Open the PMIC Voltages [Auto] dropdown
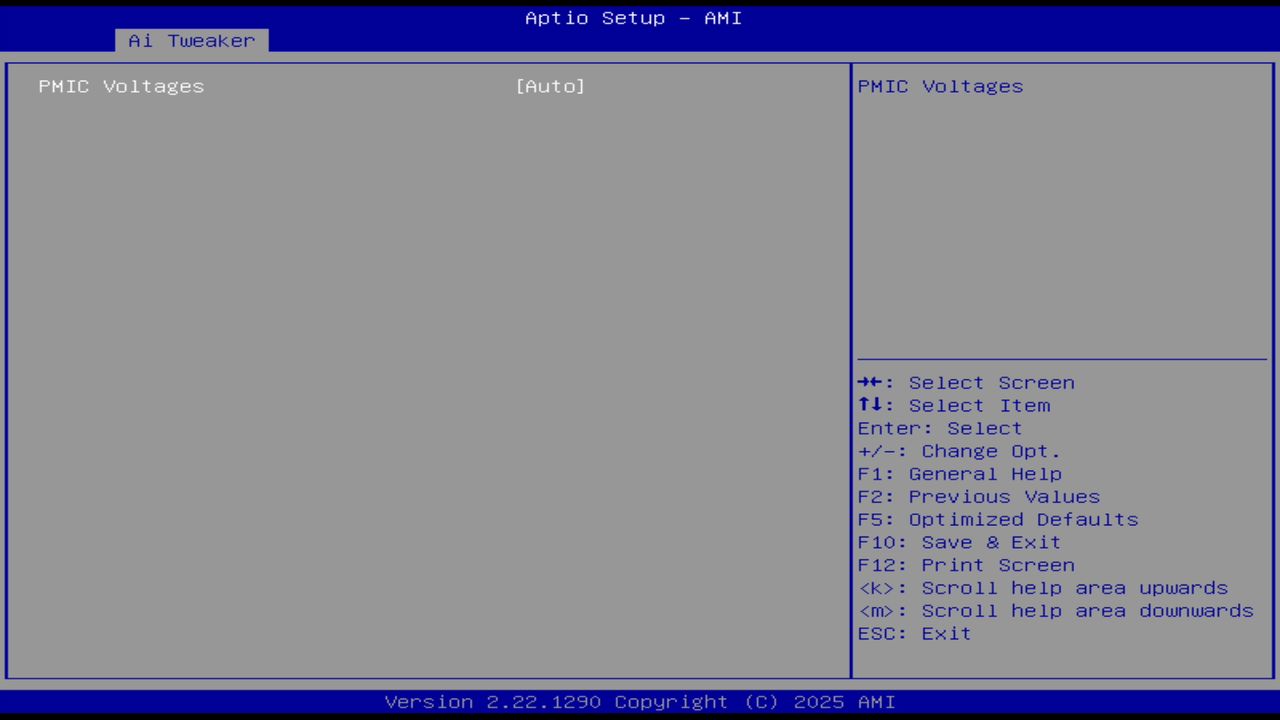The height and width of the screenshot is (720, 1280). tap(550, 86)
